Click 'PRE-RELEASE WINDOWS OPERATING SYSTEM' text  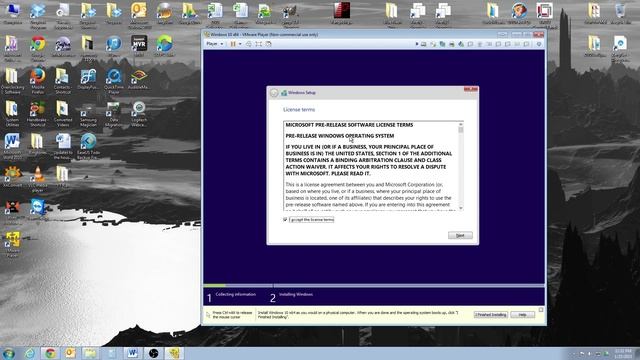tap(340, 136)
